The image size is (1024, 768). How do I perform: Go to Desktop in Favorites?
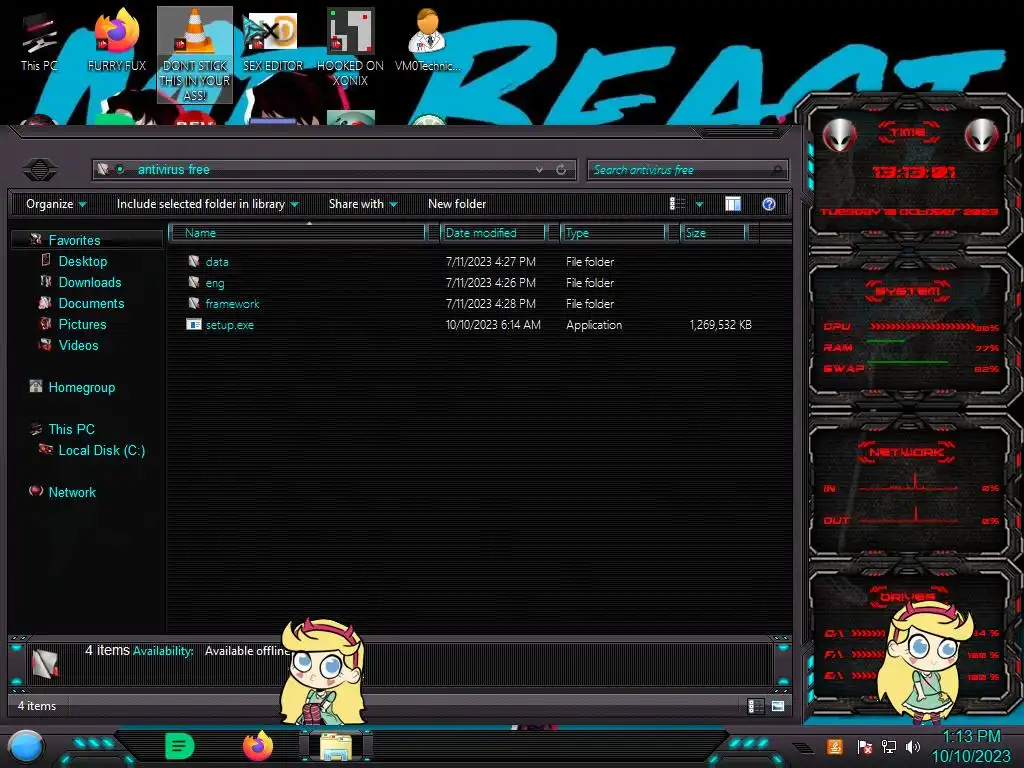click(82, 261)
